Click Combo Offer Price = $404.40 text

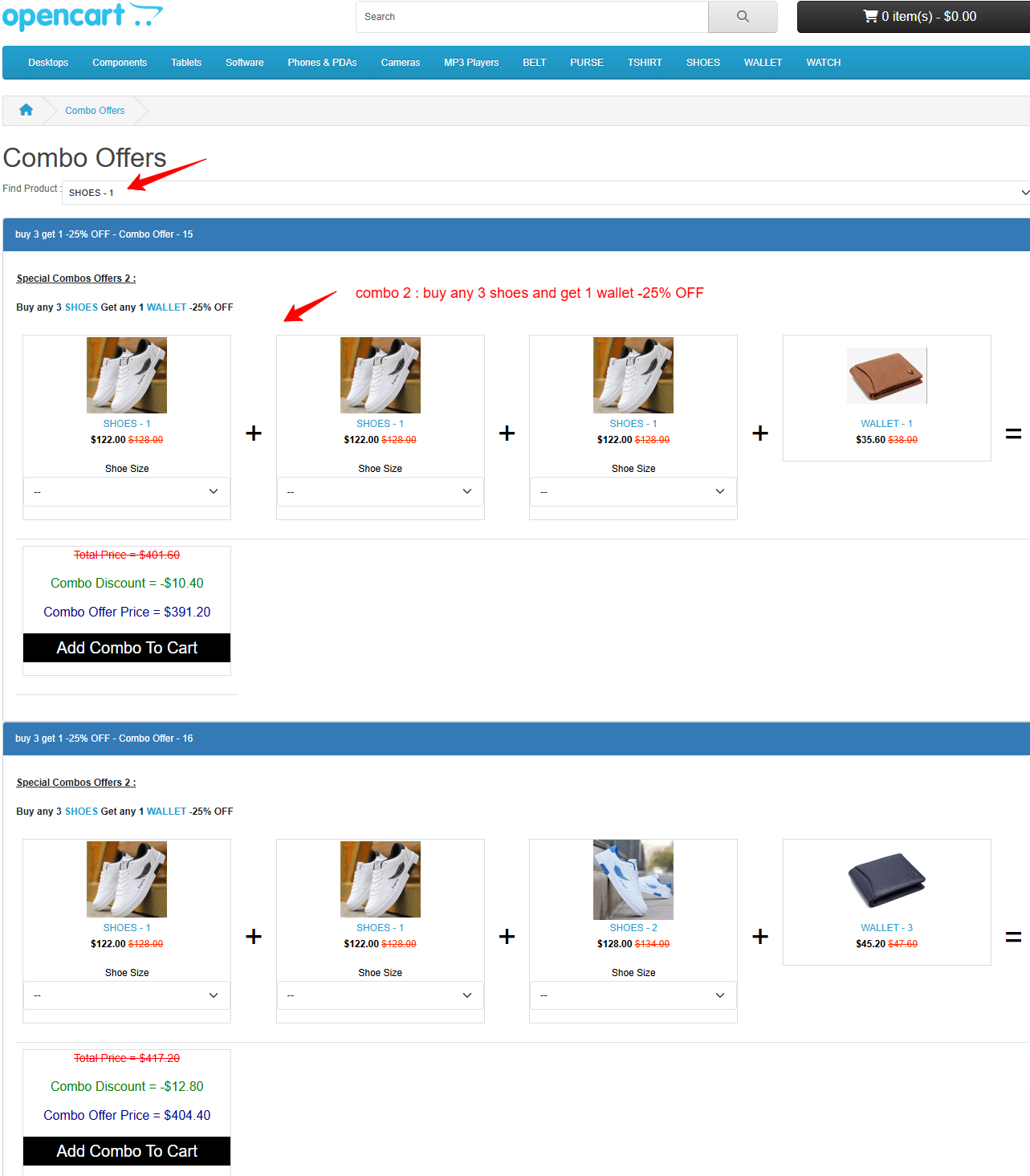click(127, 1115)
